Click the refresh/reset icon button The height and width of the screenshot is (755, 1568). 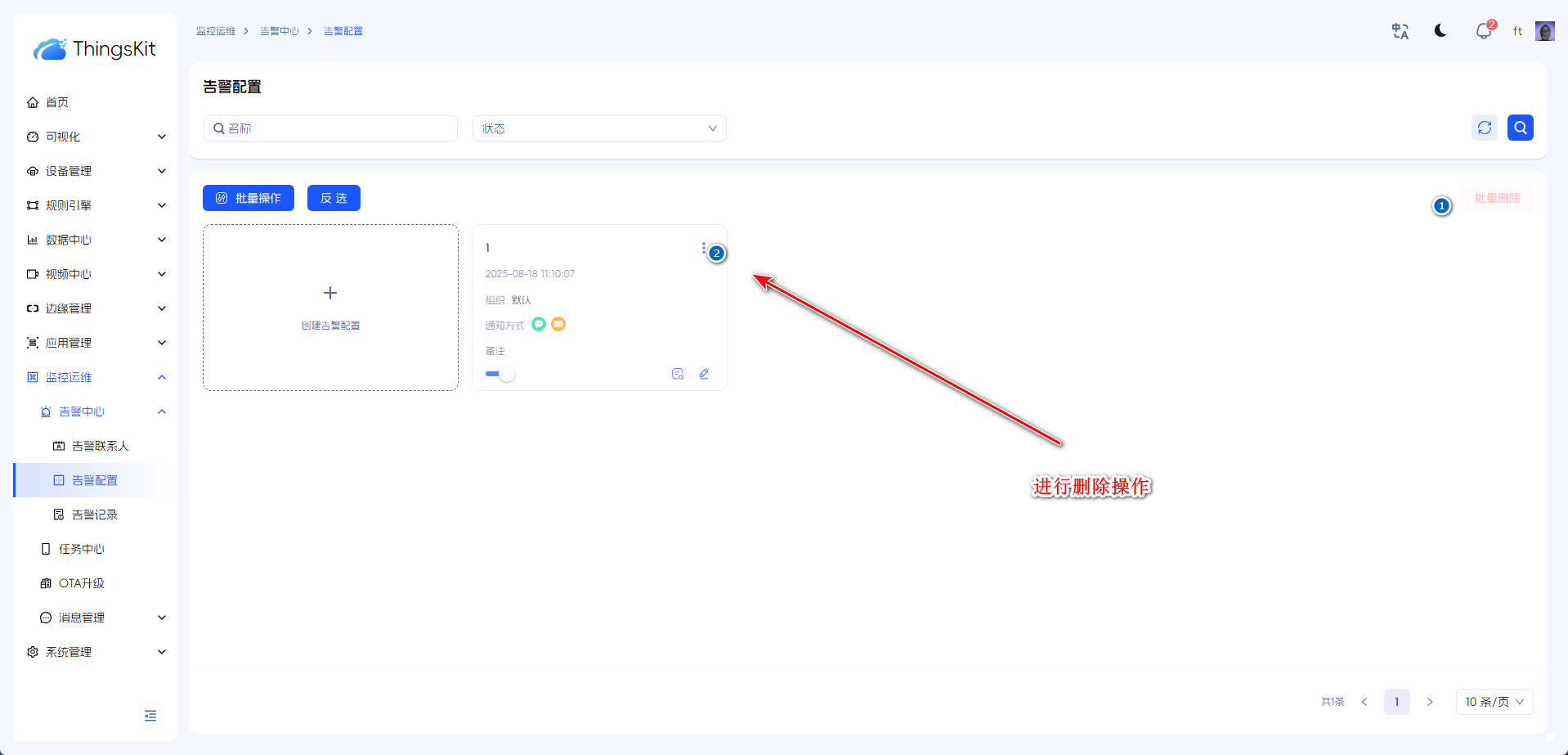1484,128
